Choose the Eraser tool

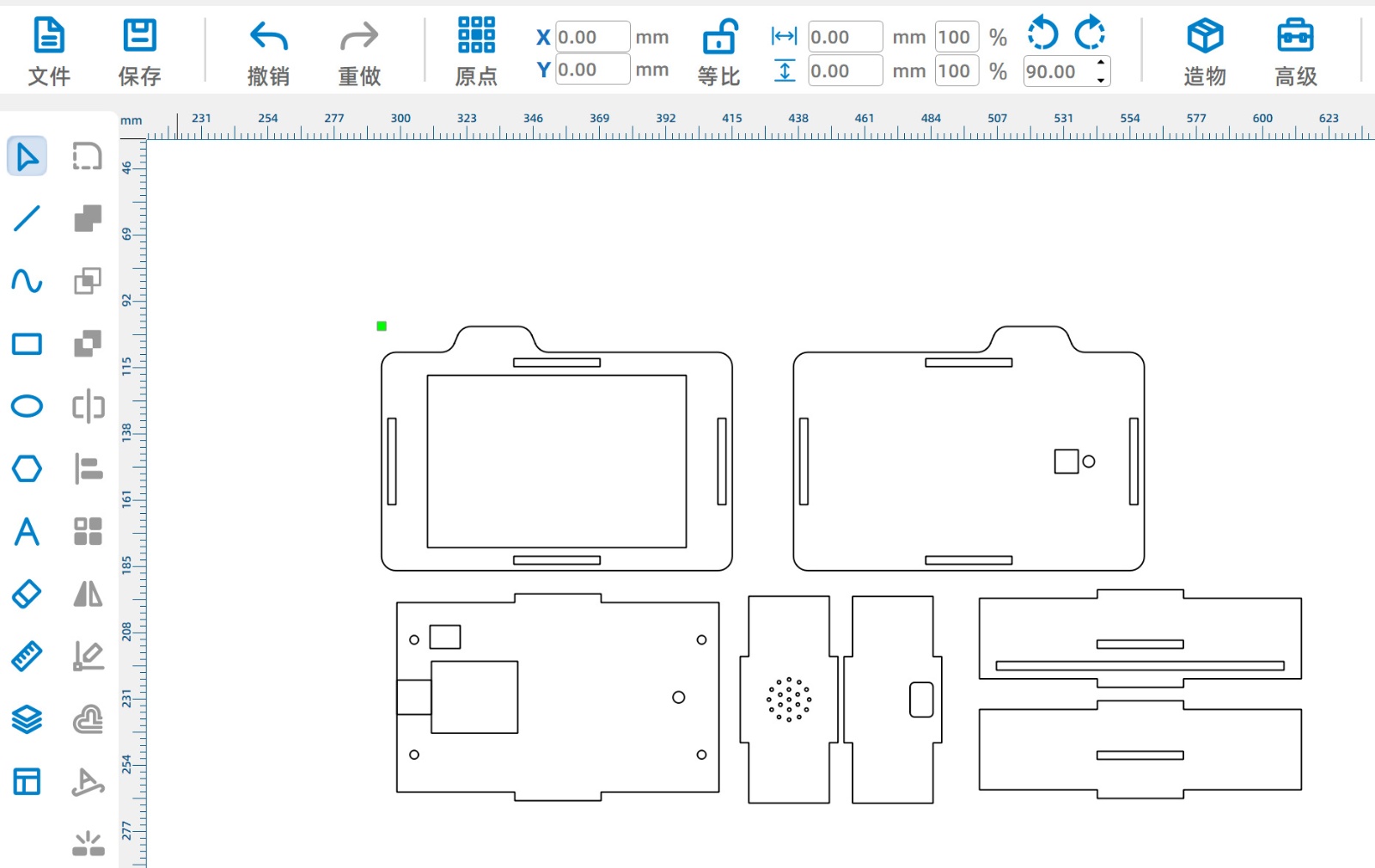(27, 594)
